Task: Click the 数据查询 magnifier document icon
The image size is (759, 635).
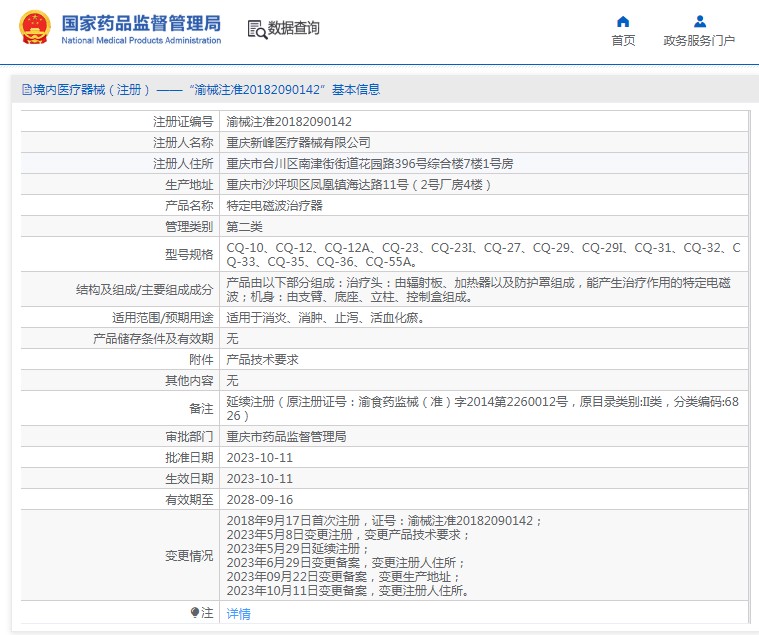Action: (256, 29)
